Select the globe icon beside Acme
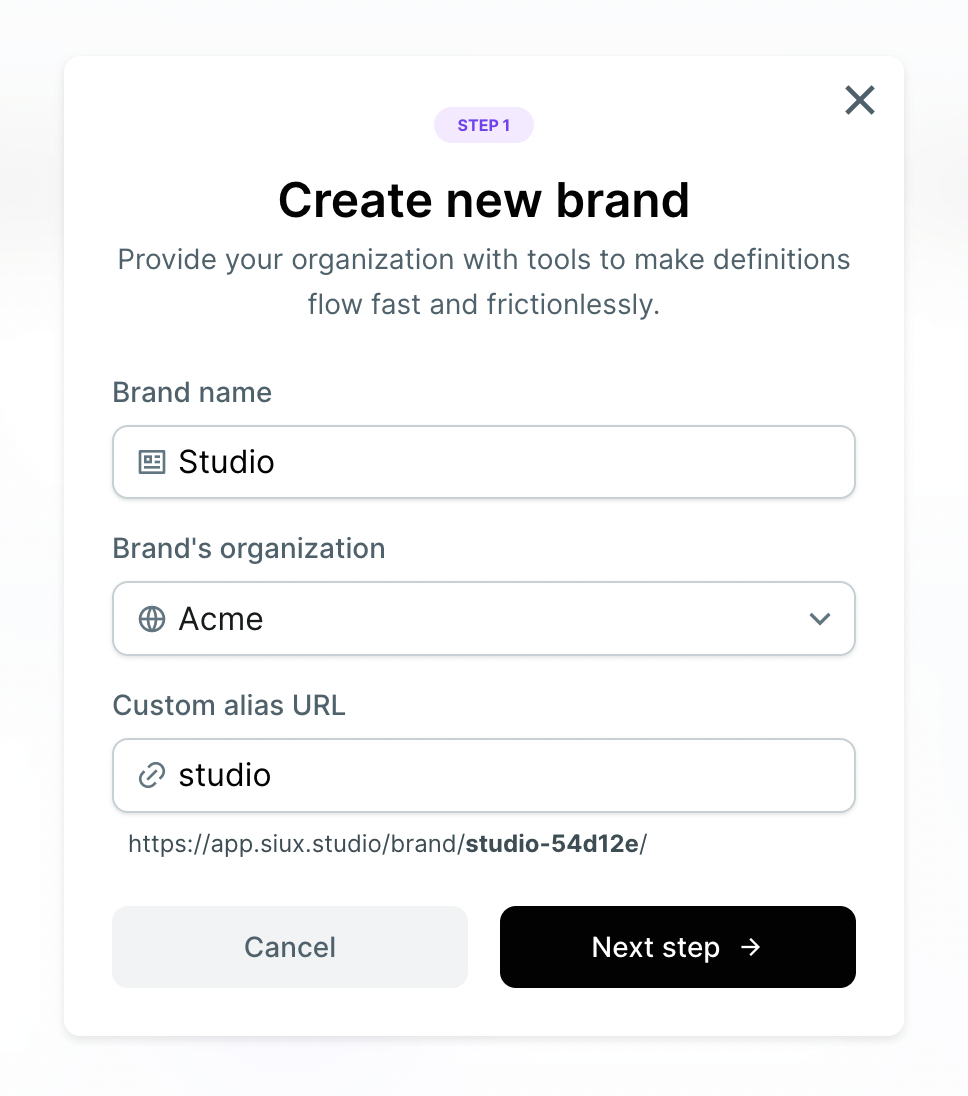 point(151,618)
